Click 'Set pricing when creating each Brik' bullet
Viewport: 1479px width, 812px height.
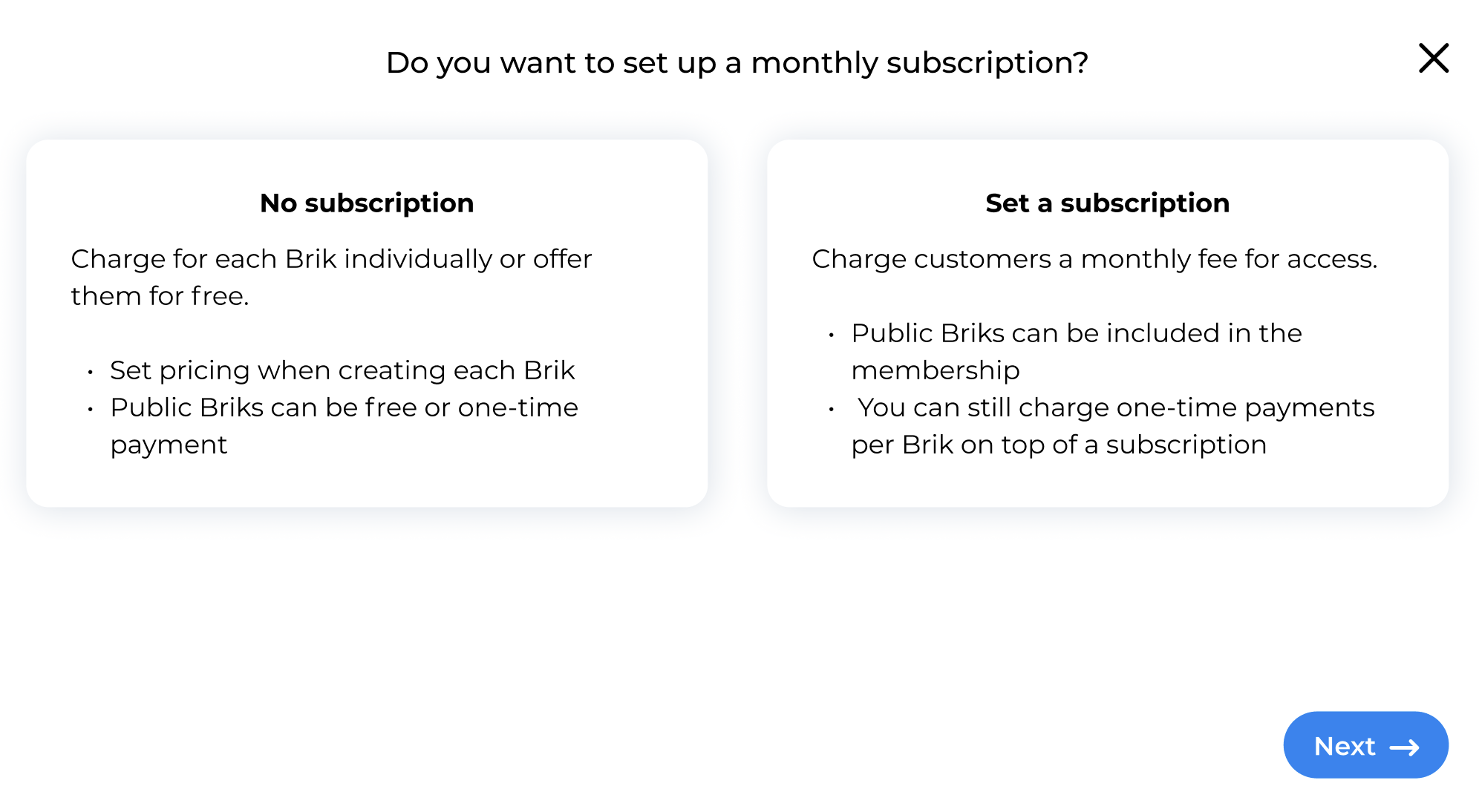342,370
